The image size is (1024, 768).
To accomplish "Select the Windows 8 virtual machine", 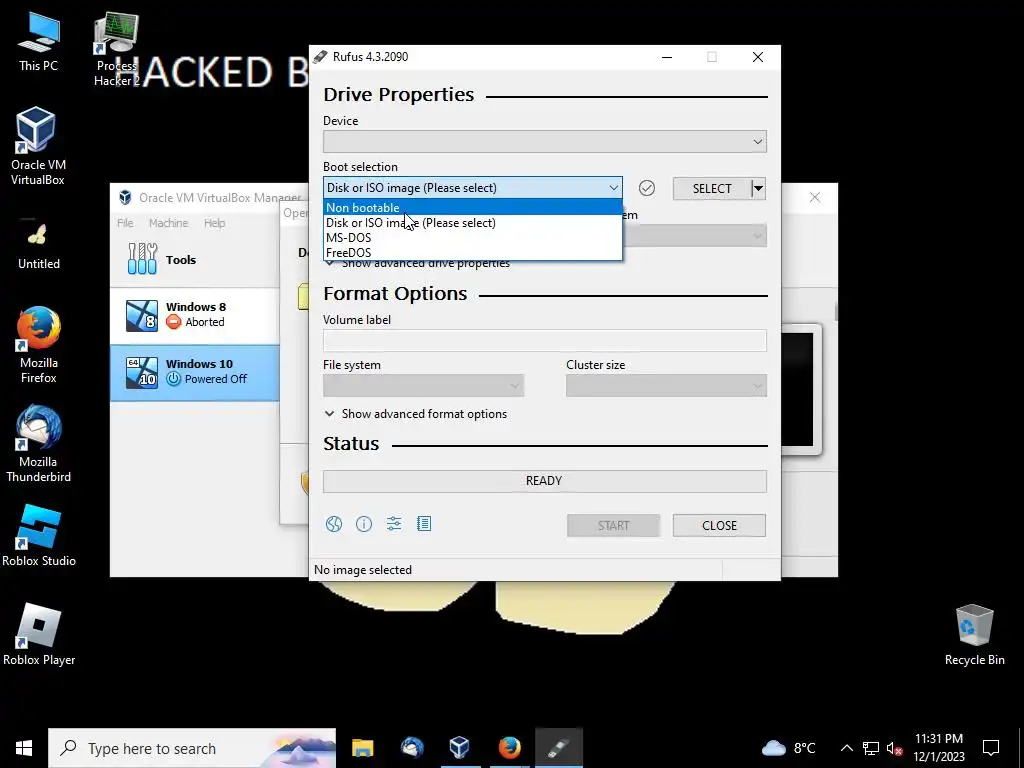I will (x=195, y=315).
